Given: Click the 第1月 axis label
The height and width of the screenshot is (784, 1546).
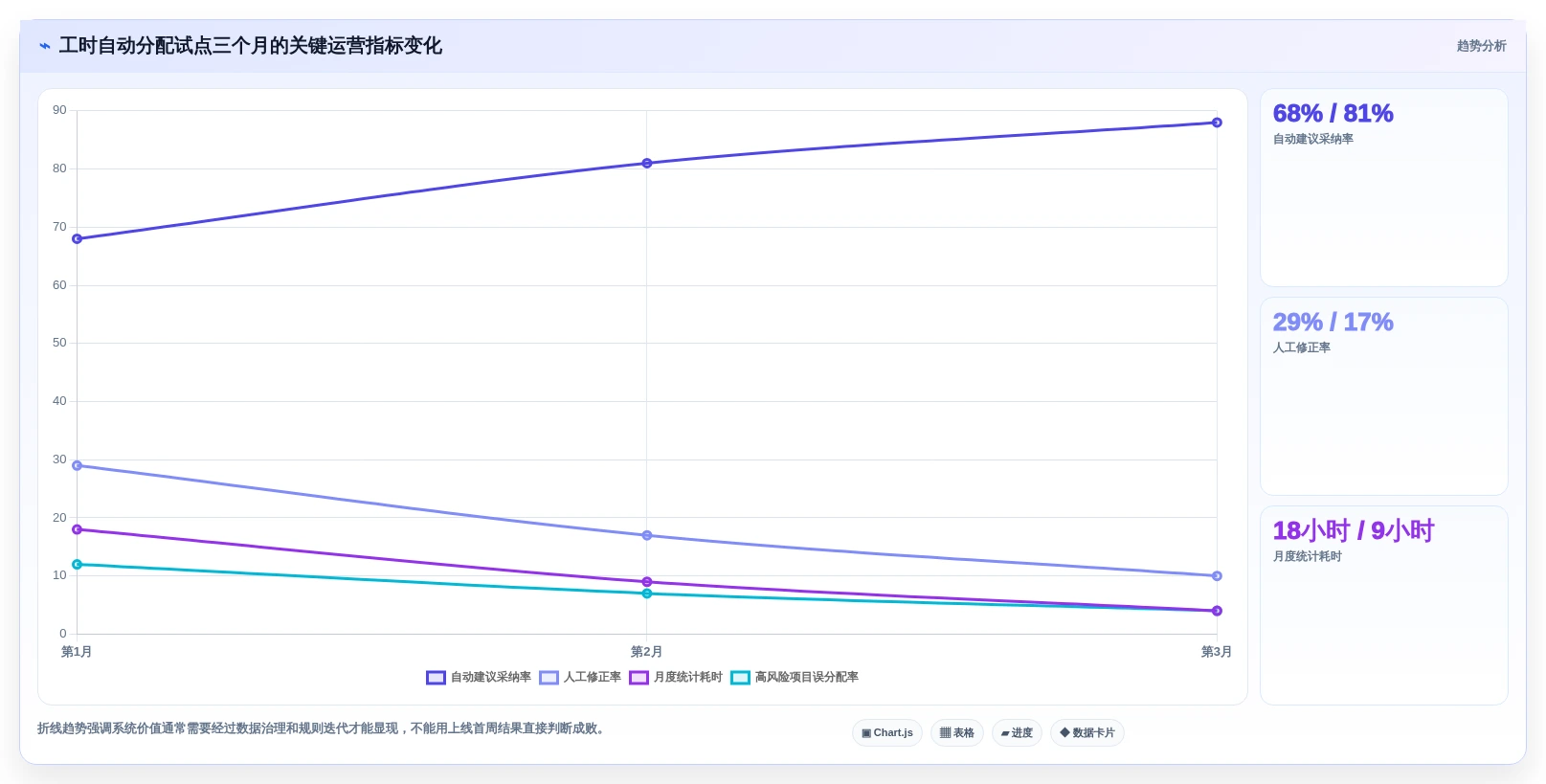Looking at the screenshot, I should click(x=77, y=652).
